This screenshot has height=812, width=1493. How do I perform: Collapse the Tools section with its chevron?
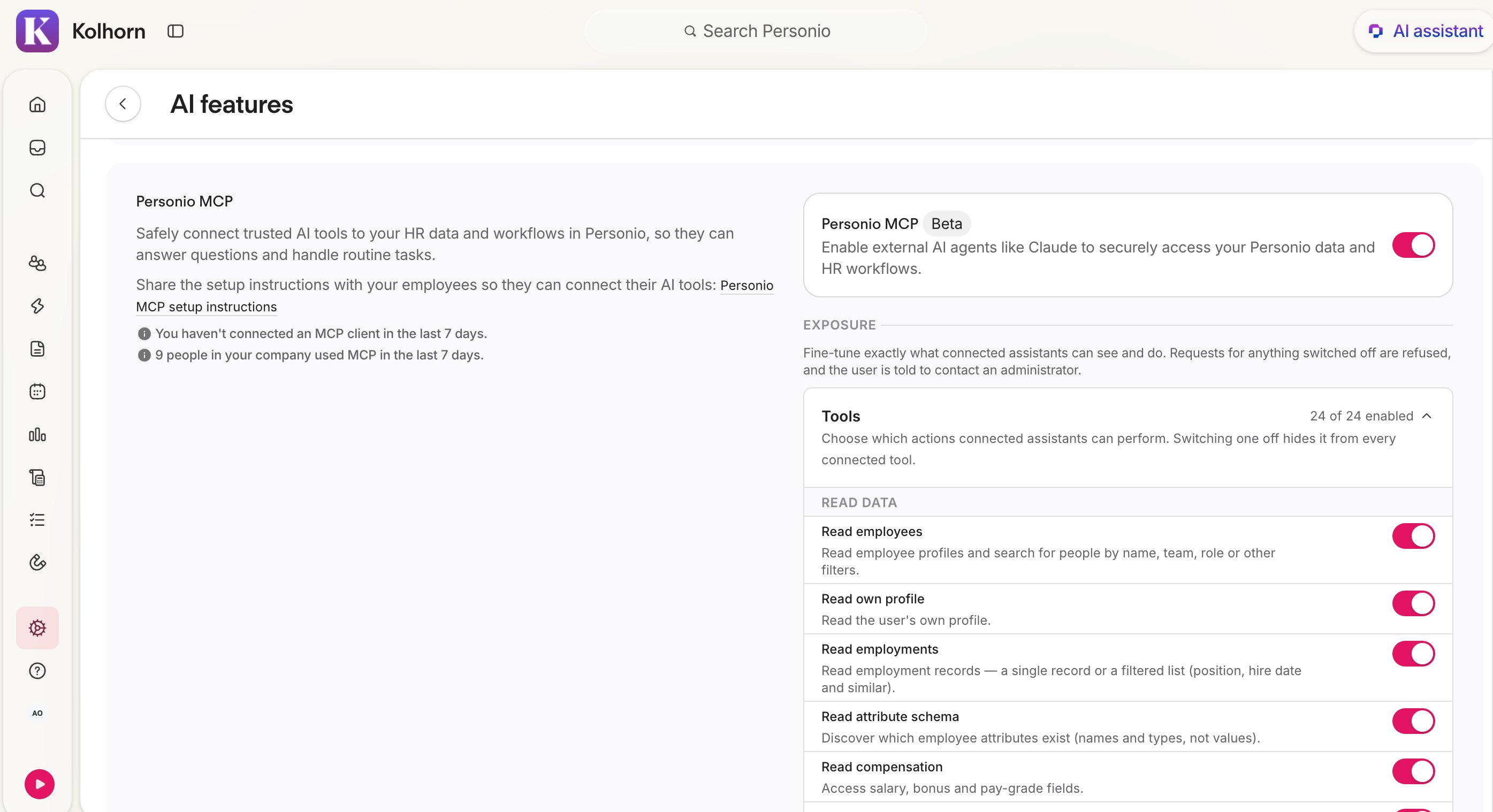pos(1427,416)
